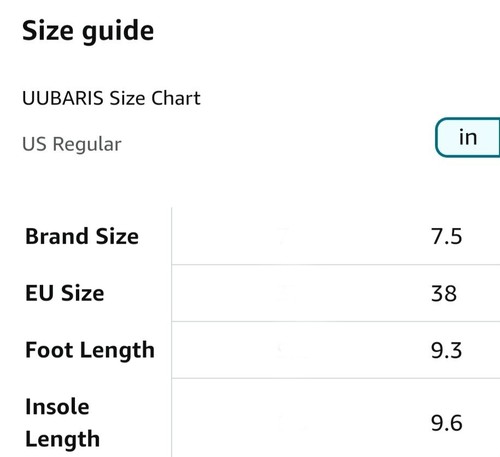Select the "US Regular" size label
Image resolution: width=500 pixels, height=457 pixels.
(x=72, y=144)
